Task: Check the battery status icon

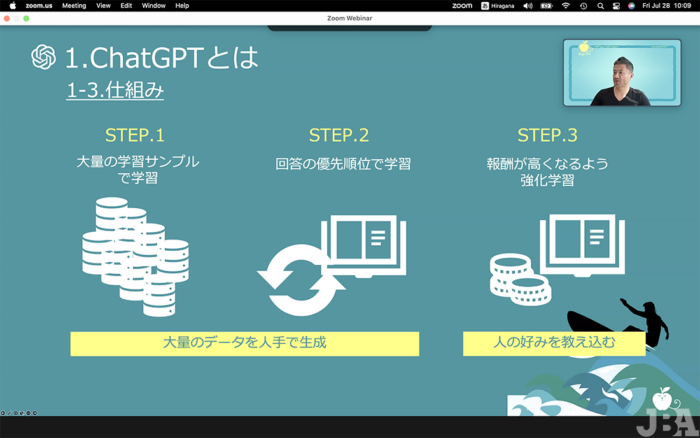Action: coord(546,6)
